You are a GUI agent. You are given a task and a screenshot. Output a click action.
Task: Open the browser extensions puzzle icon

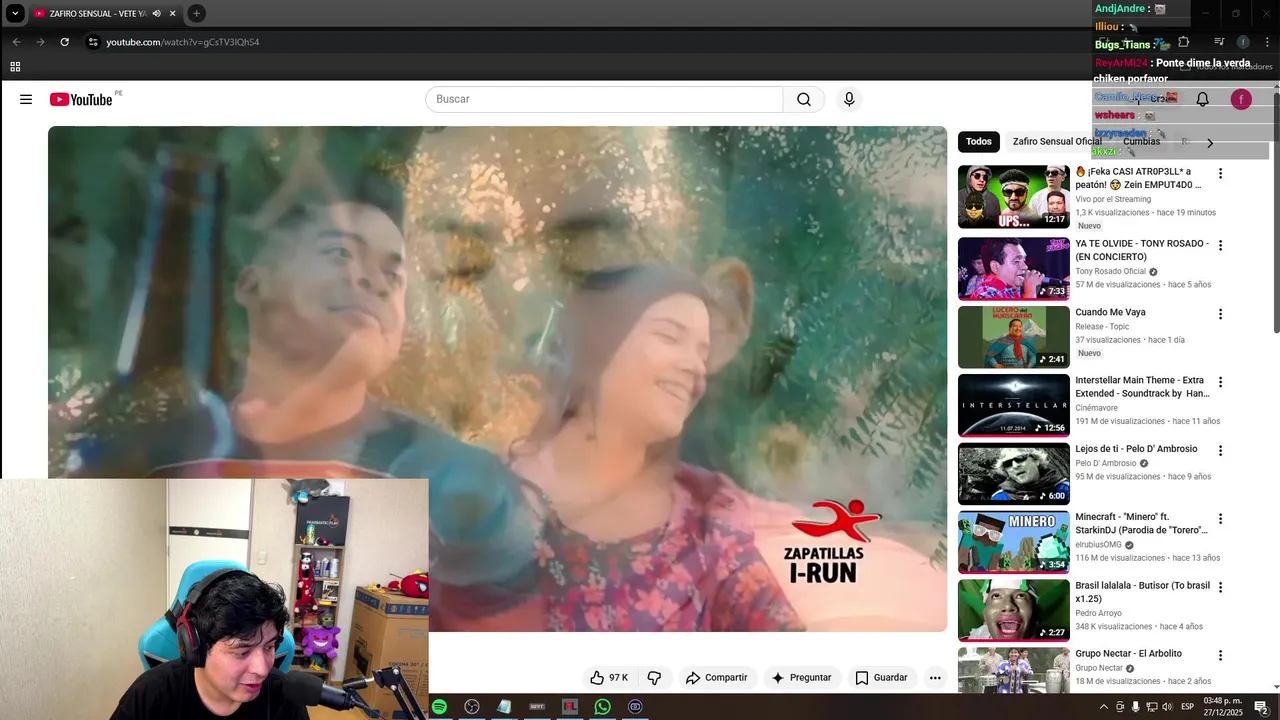[1183, 42]
